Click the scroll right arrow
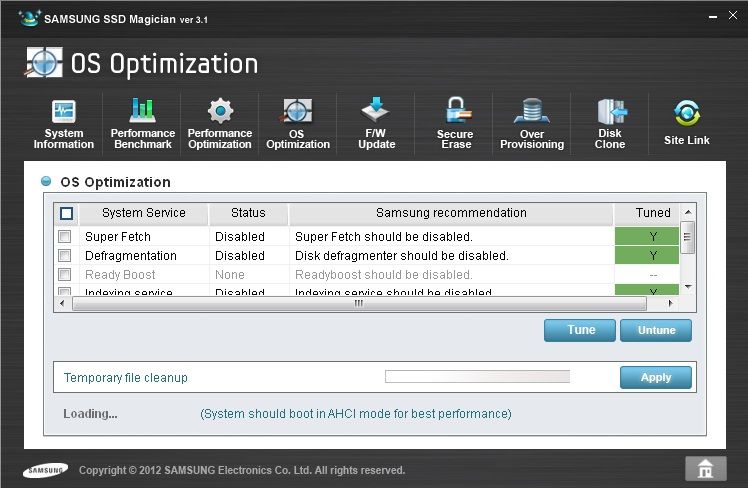Screen dimensions: 748x488 coord(670,303)
